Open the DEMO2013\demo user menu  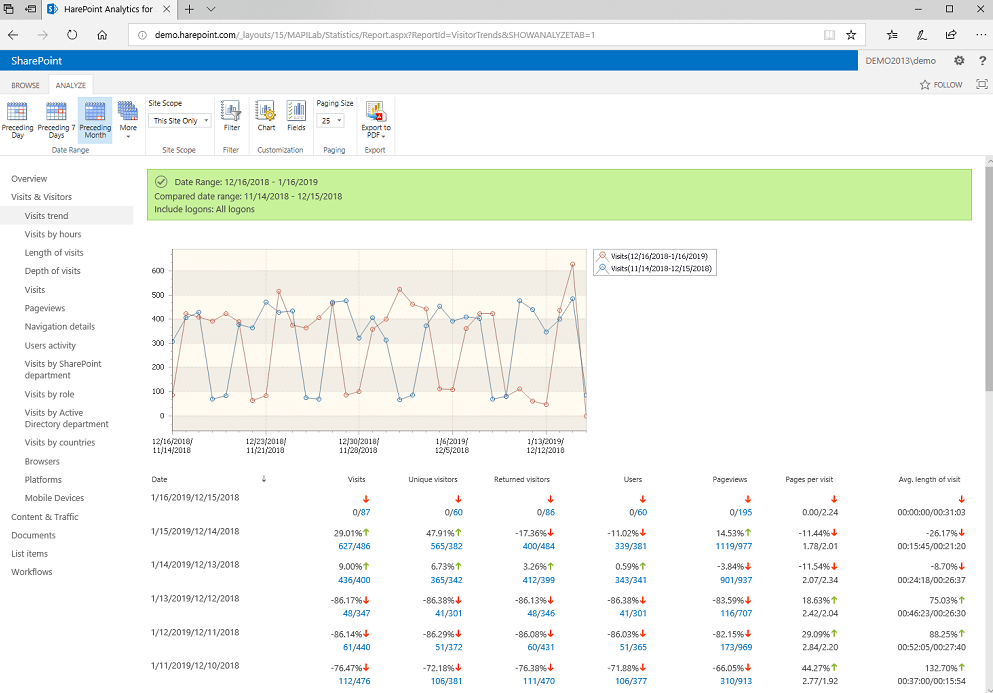click(x=901, y=61)
